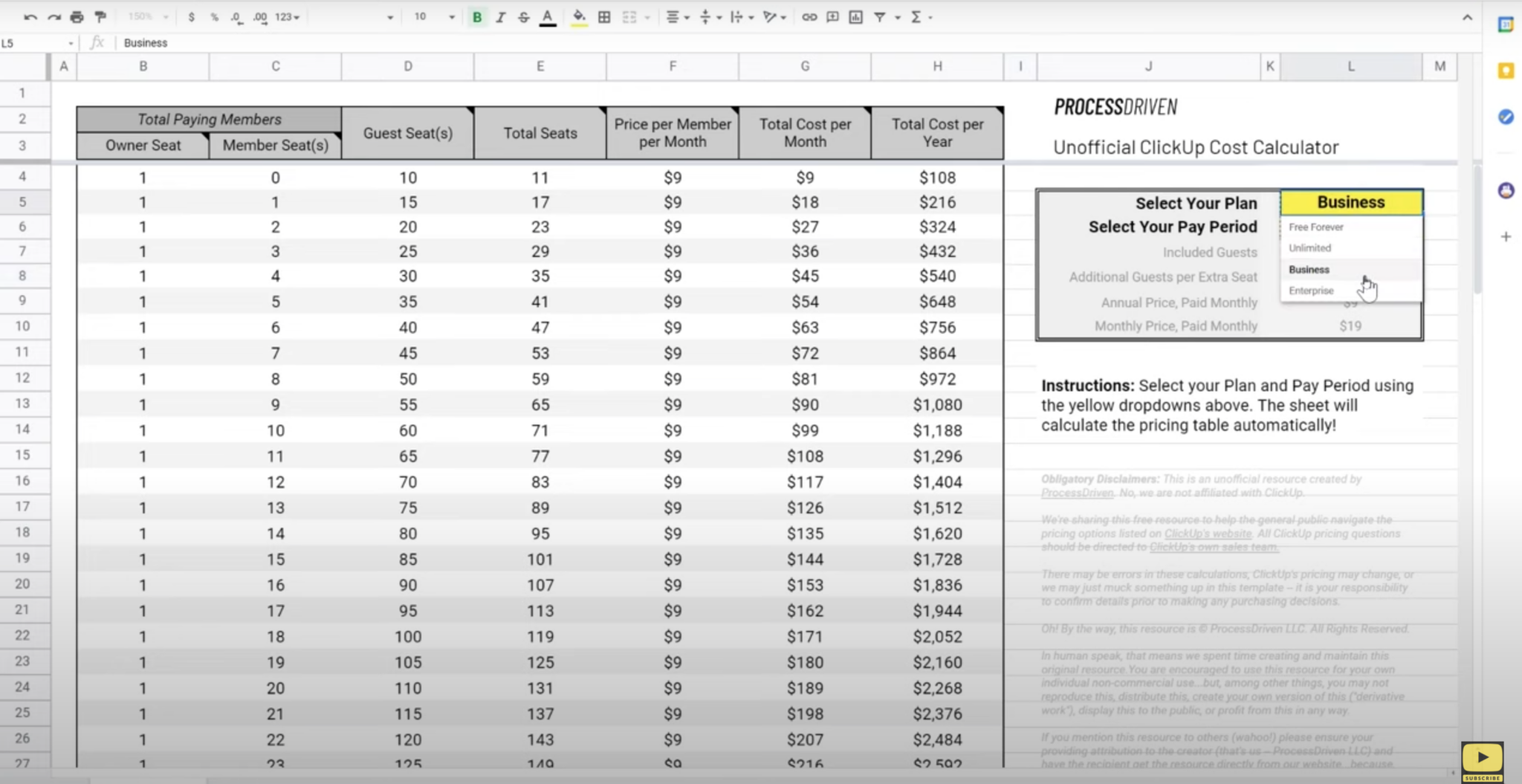Format as percent icon
This screenshot has width=1522, height=784.
click(x=214, y=17)
